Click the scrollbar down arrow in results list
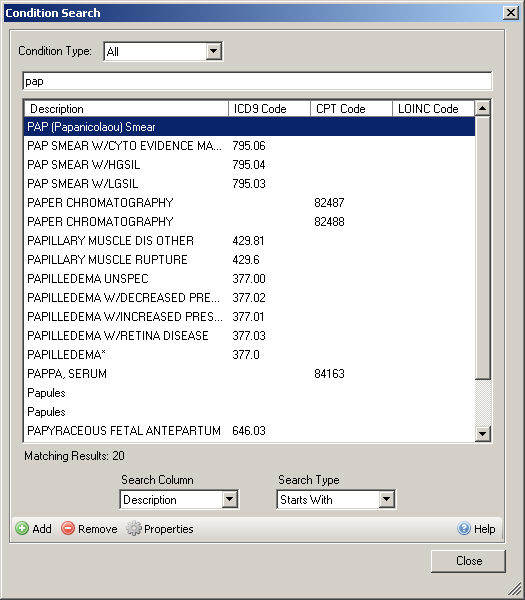Screen dimensions: 525x600 [483, 434]
